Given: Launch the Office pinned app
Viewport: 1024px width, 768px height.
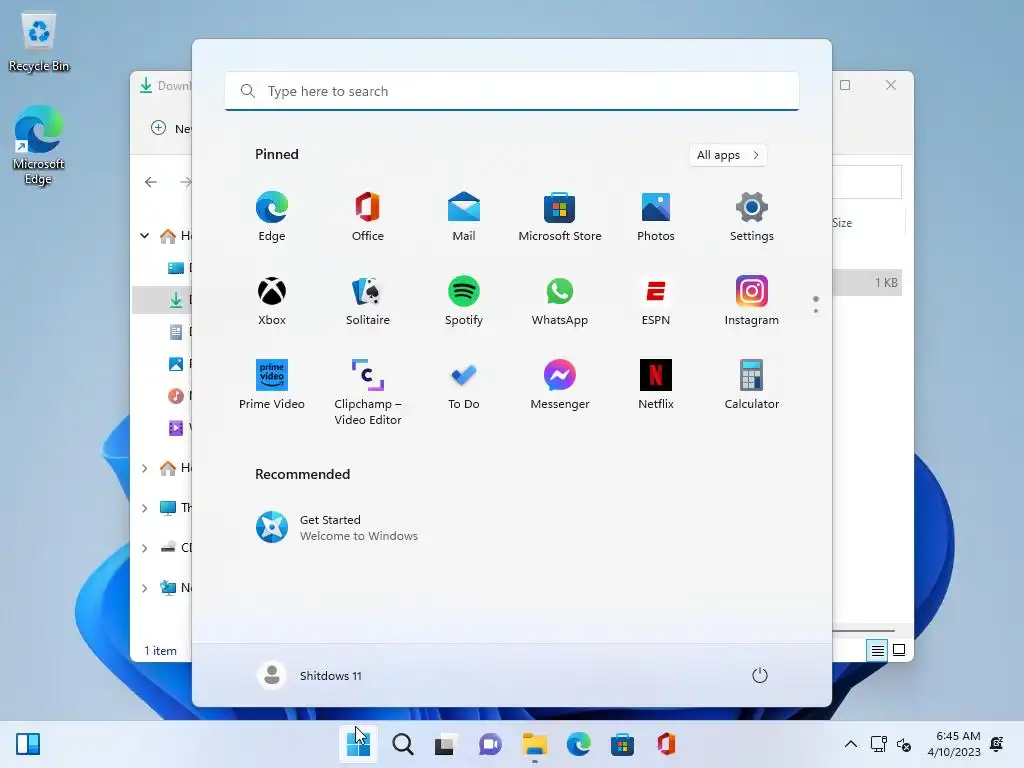Looking at the screenshot, I should pos(368,217).
